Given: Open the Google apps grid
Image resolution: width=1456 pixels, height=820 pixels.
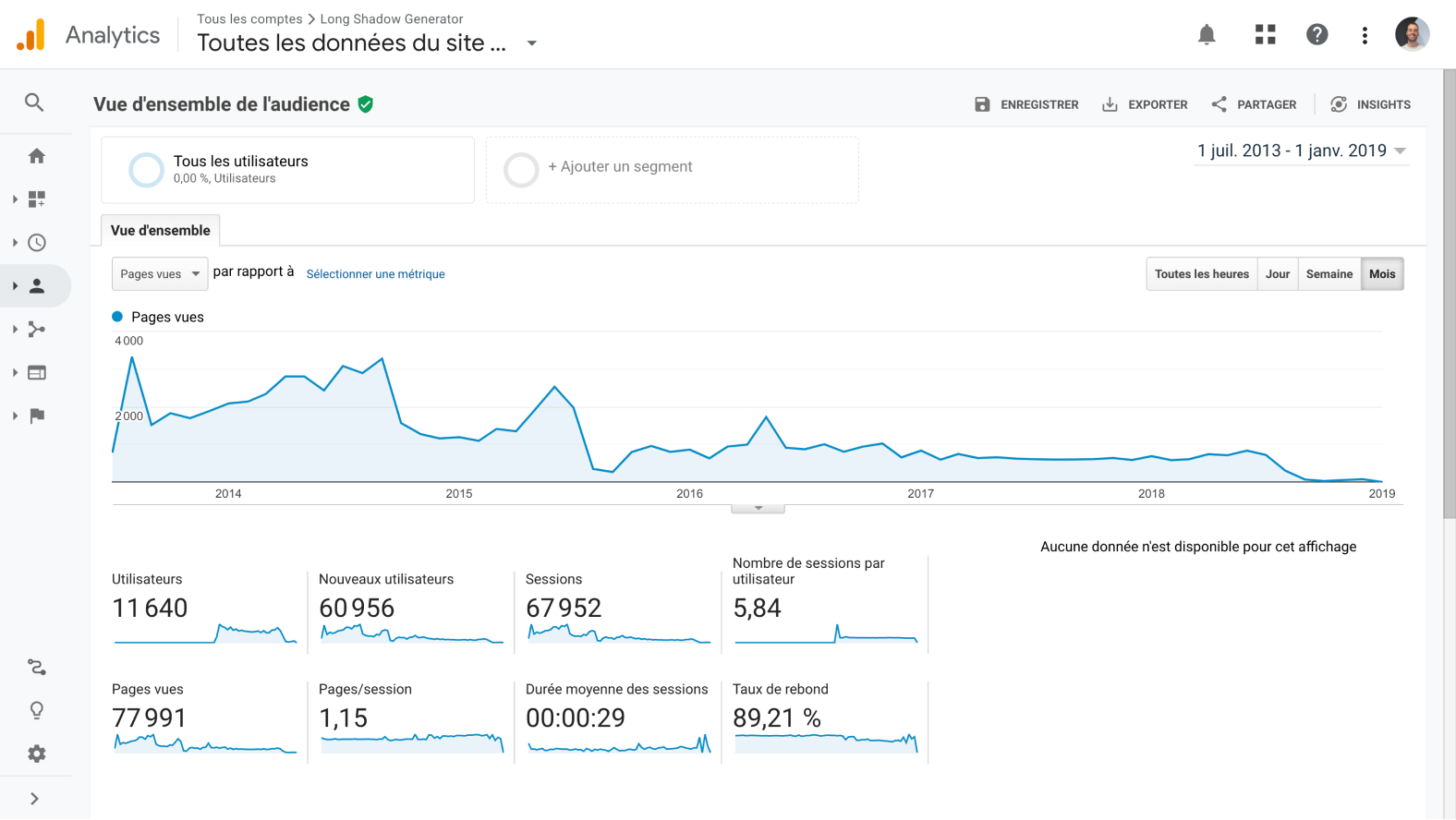Looking at the screenshot, I should 1266,35.
